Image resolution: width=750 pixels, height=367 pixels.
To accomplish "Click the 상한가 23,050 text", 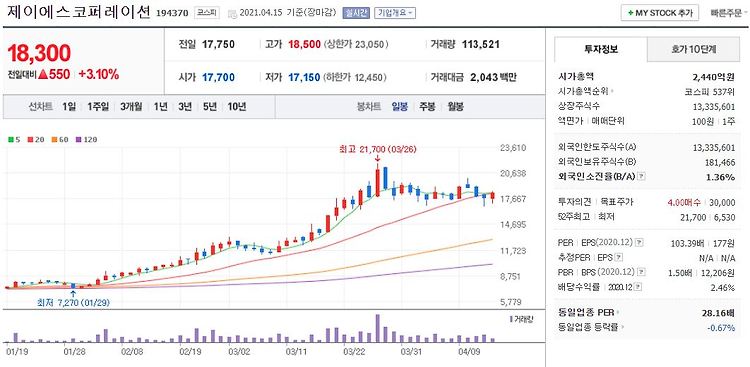I will 356,44.
